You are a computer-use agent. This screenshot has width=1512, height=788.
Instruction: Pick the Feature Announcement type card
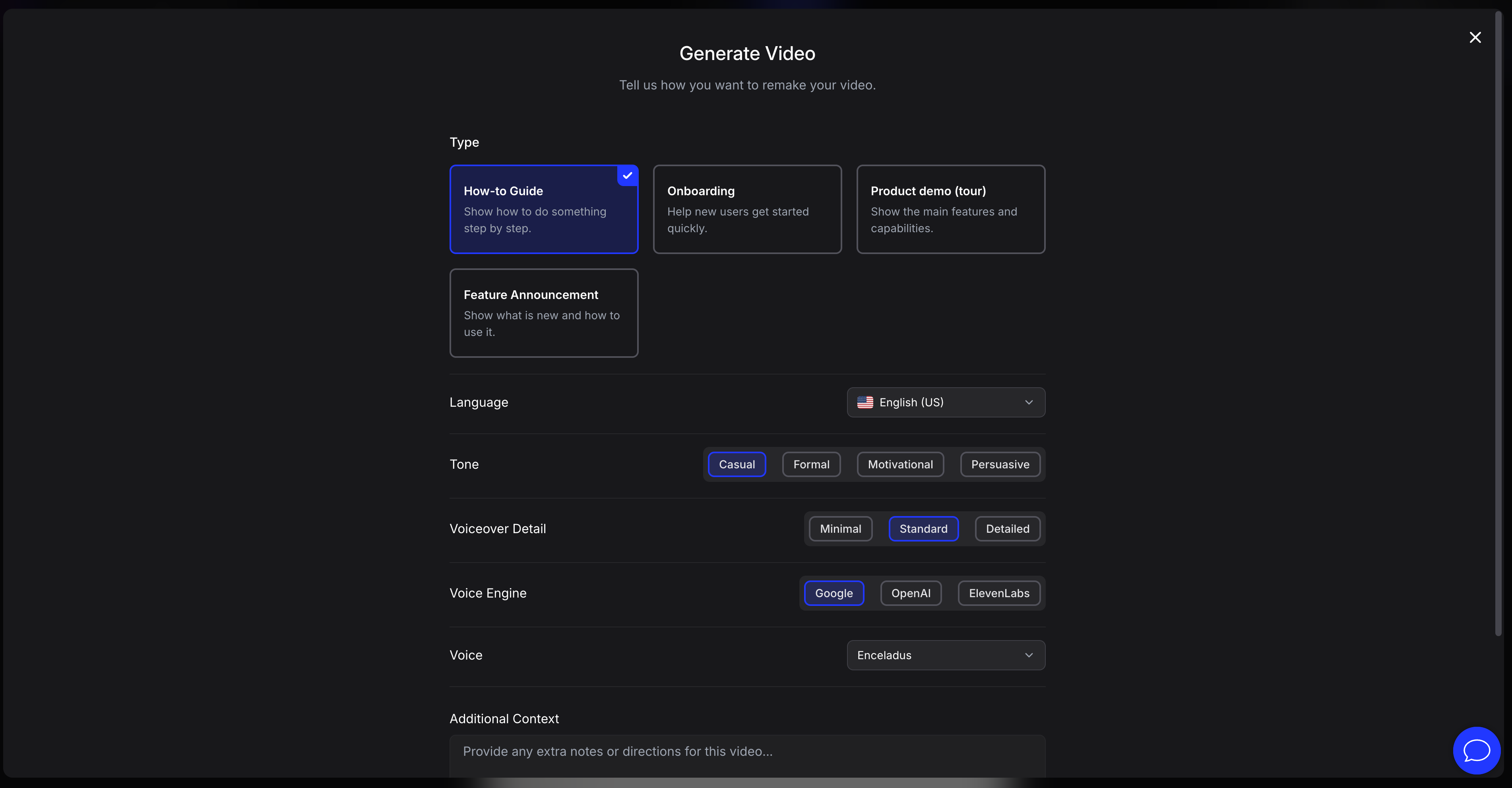tap(543, 313)
